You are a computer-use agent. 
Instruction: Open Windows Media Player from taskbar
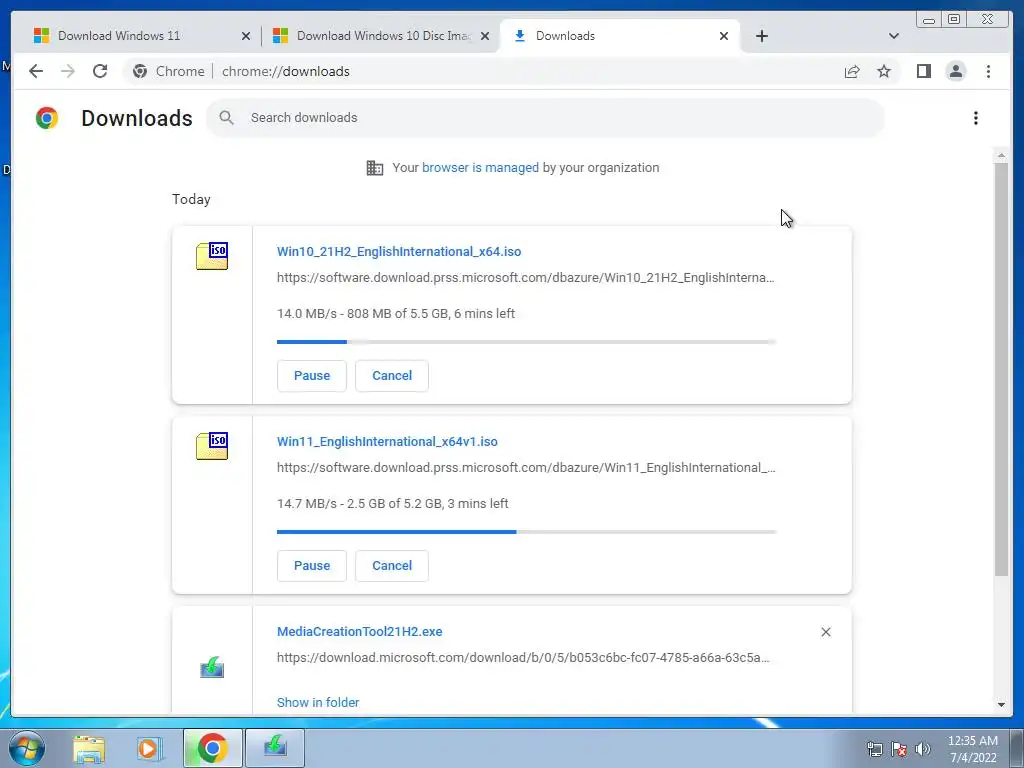pyautogui.click(x=150, y=749)
